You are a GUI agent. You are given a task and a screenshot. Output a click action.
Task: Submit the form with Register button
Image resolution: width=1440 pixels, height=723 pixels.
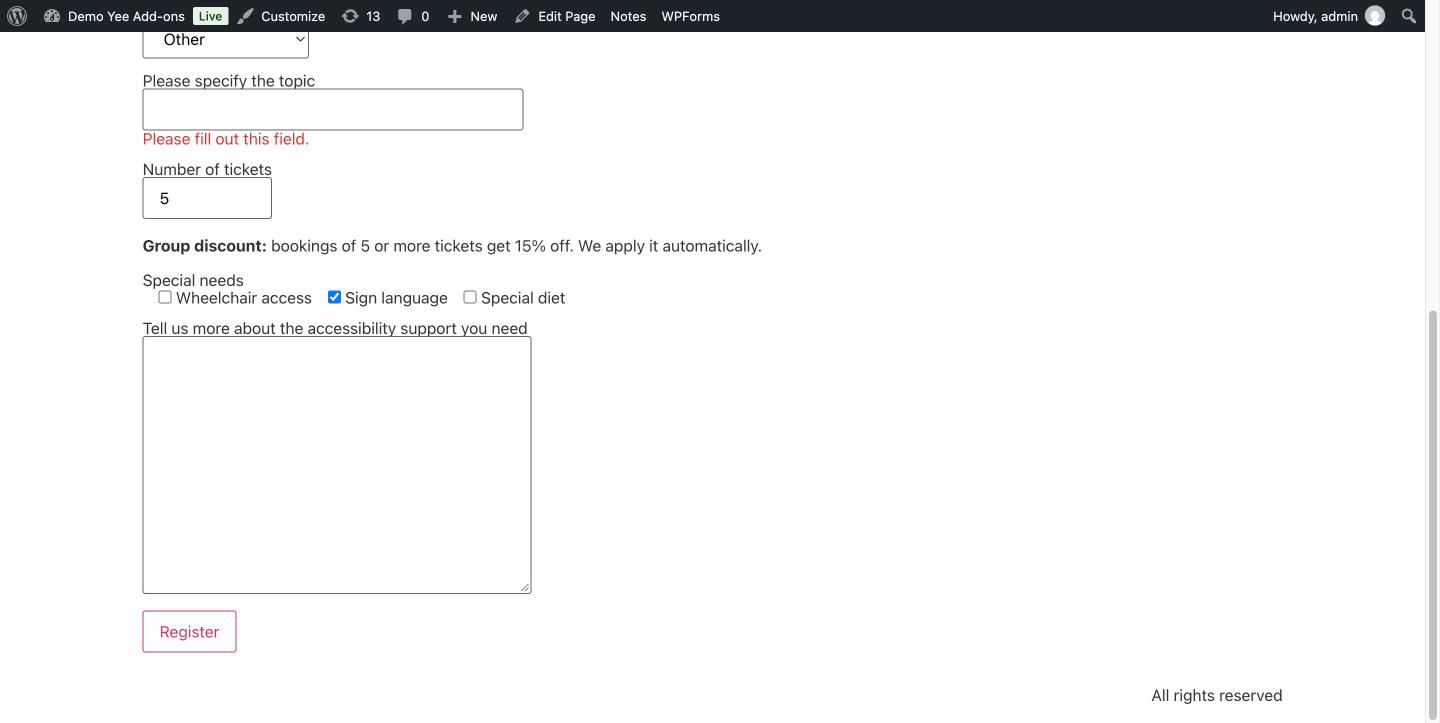[x=189, y=632]
